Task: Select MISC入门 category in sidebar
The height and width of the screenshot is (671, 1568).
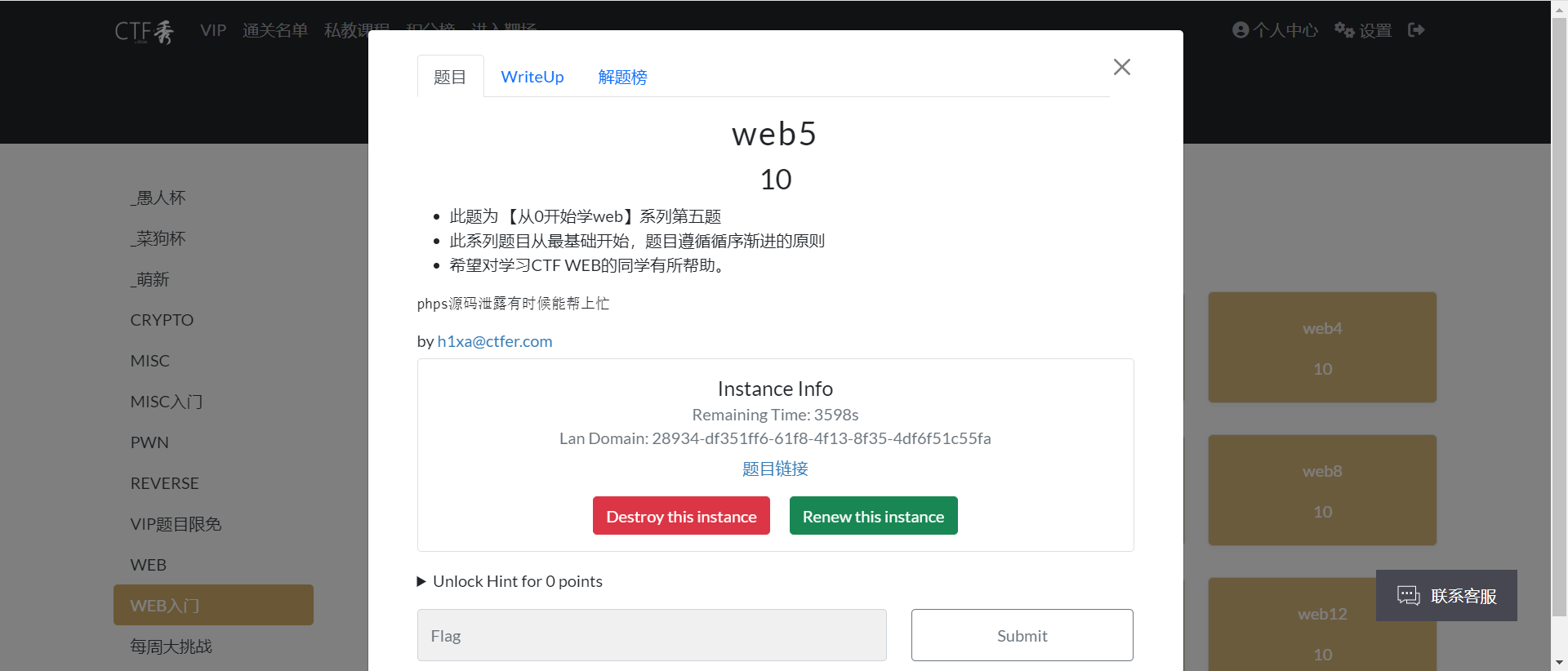Action: tap(167, 402)
